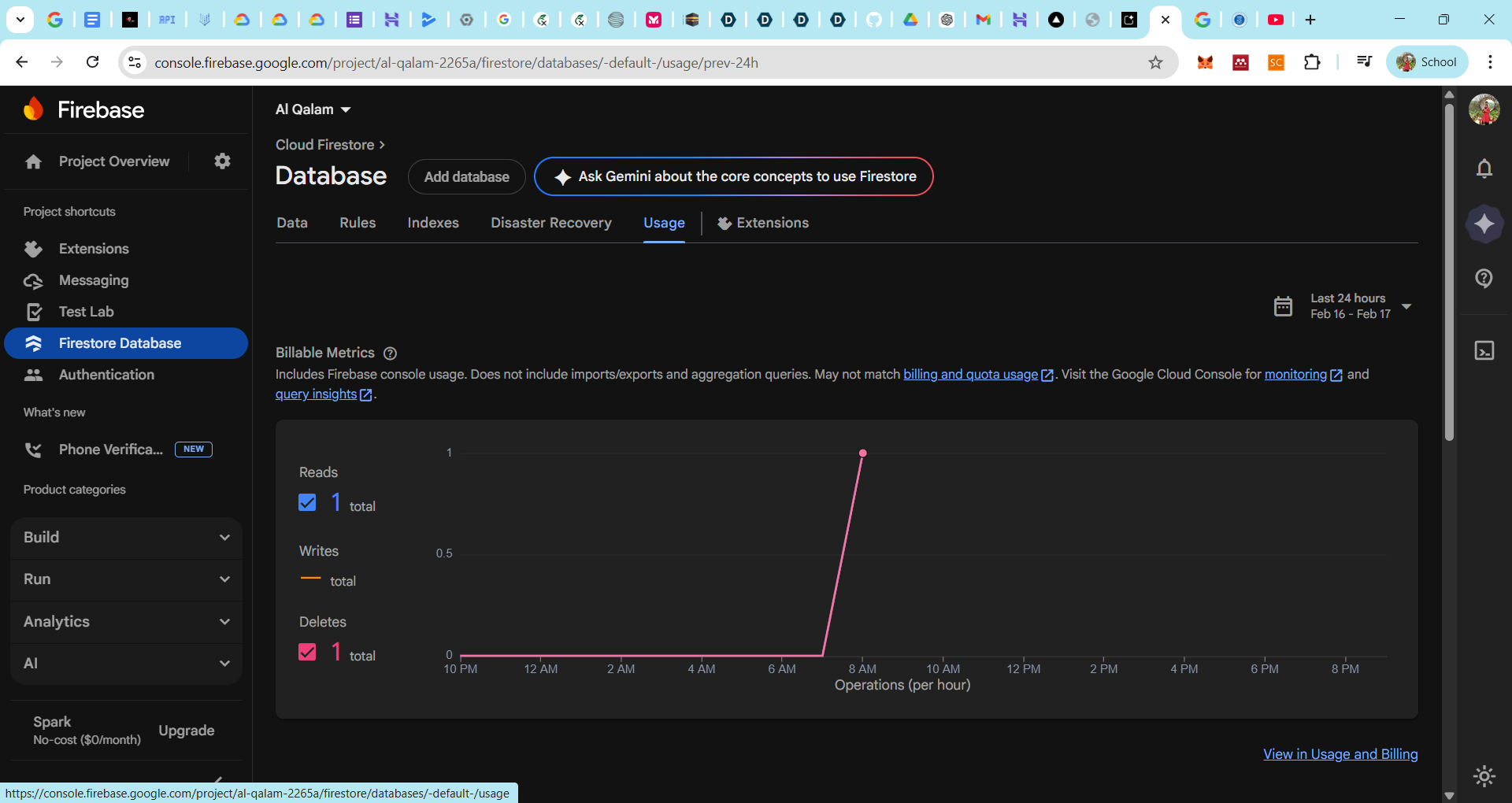The width and height of the screenshot is (1512, 803).
Task: Click scrollbar down arrow
Action: tap(1449, 795)
